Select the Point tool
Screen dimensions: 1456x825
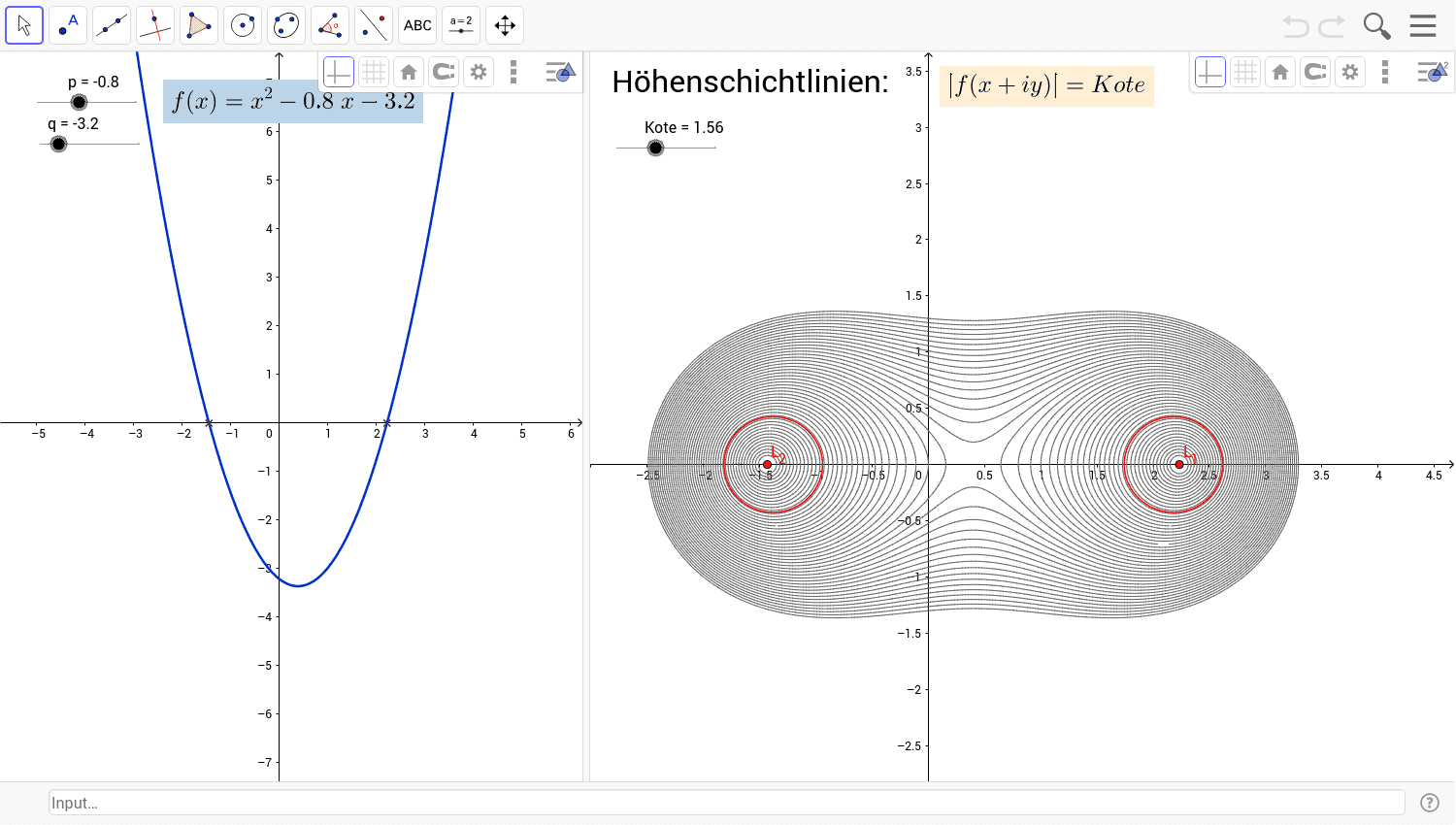(x=68, y=25)
